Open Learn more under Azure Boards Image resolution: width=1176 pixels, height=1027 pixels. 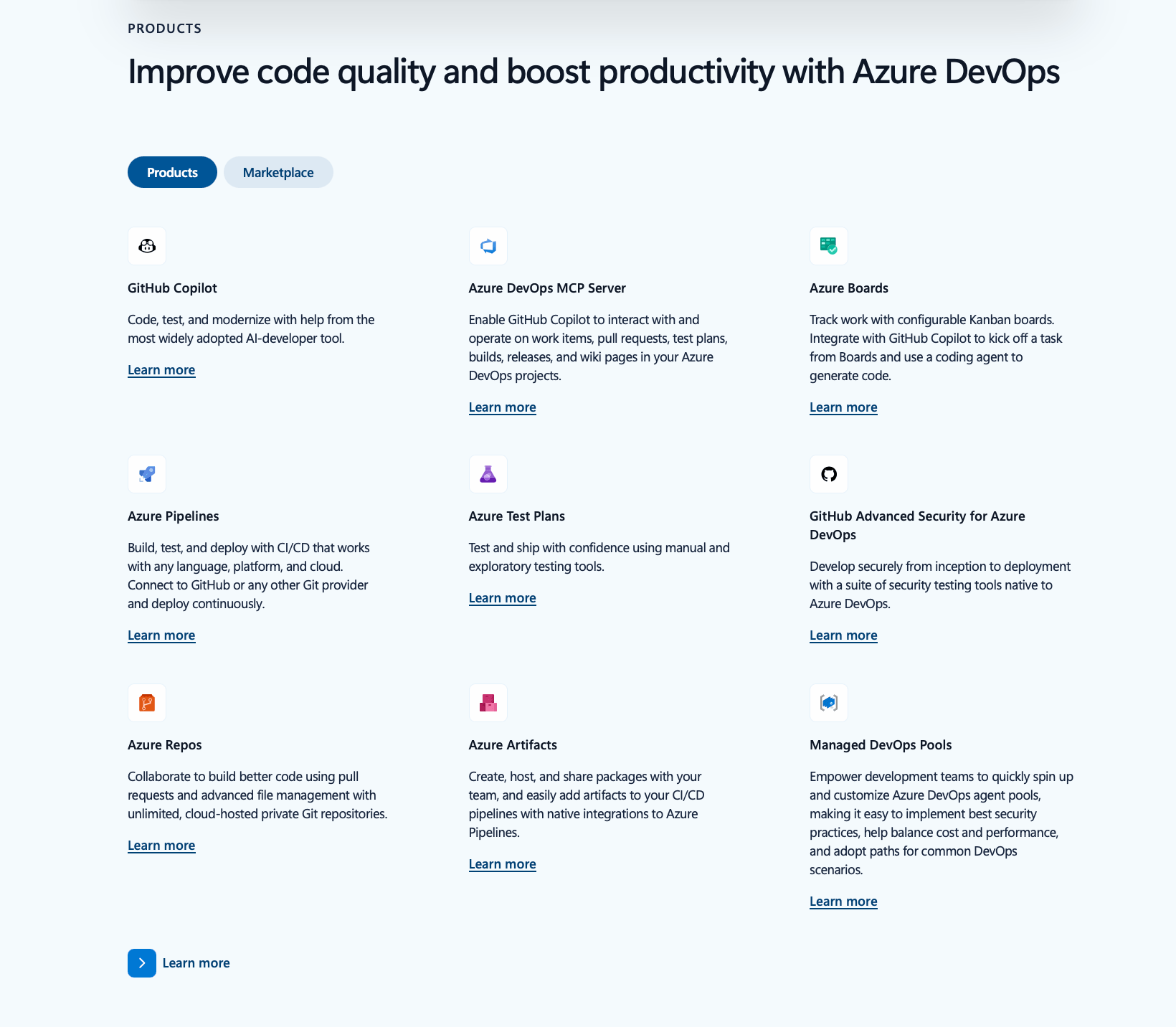[x=843, y=407]
